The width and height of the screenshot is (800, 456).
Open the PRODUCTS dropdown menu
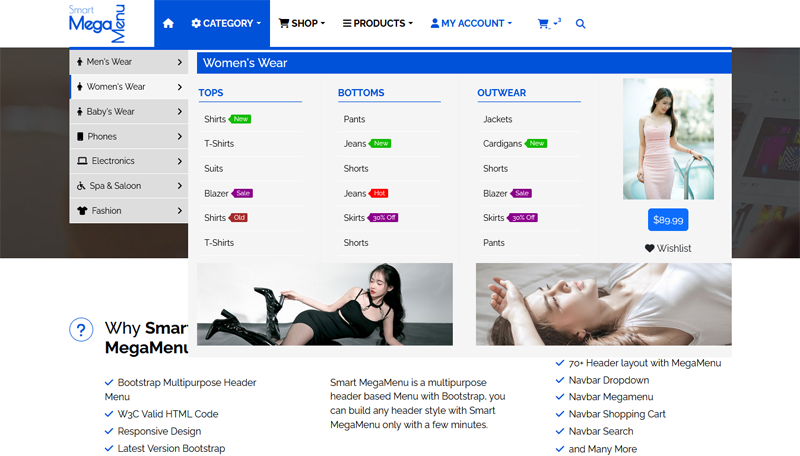[x=378, y=23]
